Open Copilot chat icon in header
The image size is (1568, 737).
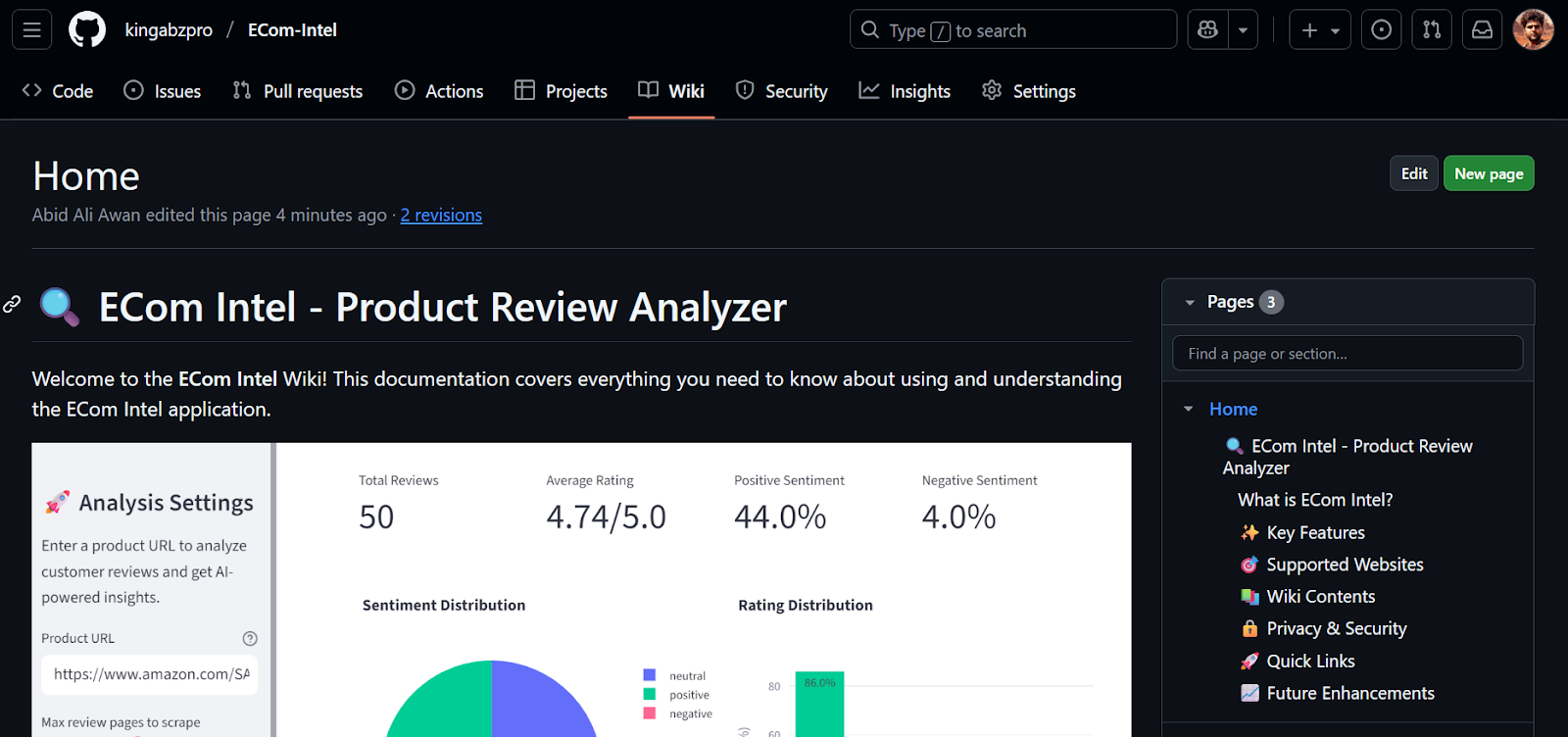pyautogui.click(x=1207, y=30)
